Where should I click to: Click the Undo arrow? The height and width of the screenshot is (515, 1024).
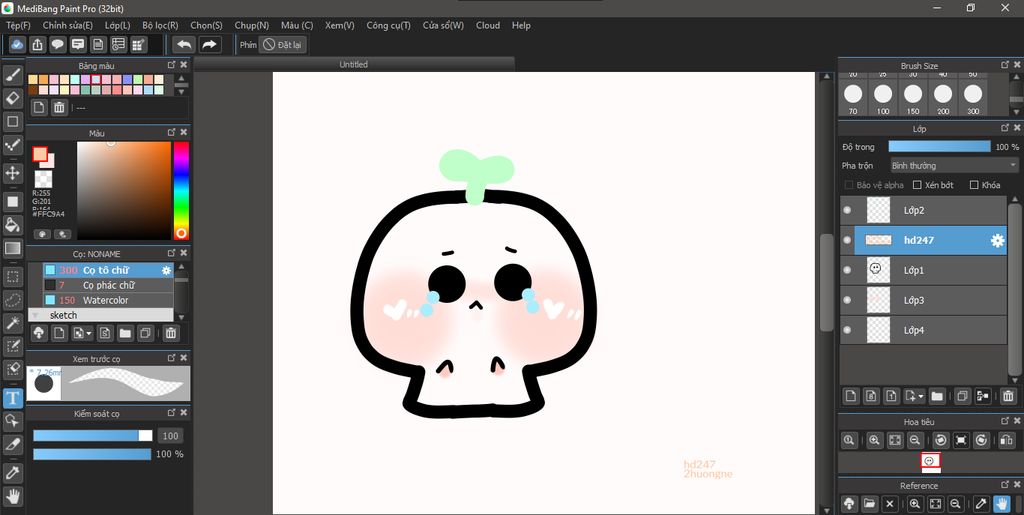pos(184,44)
